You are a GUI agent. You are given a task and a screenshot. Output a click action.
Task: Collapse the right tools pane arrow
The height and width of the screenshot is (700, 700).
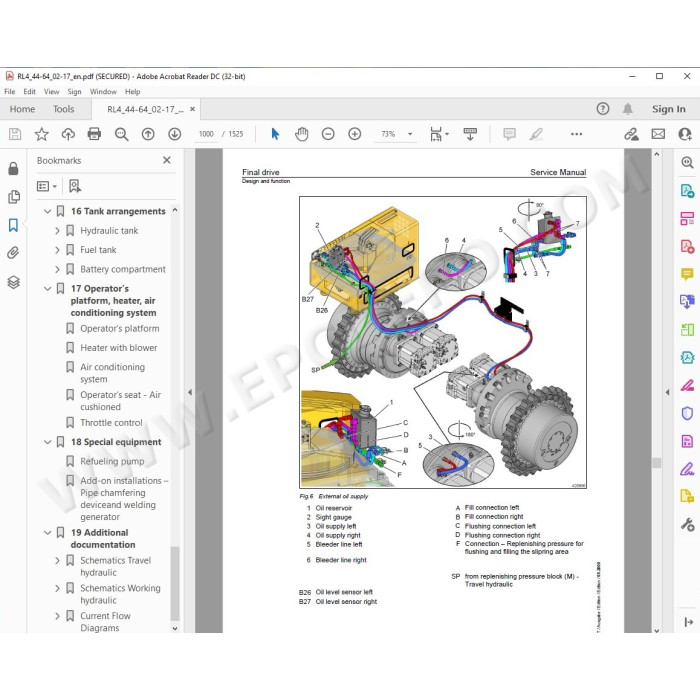click(x=667, y=392)
